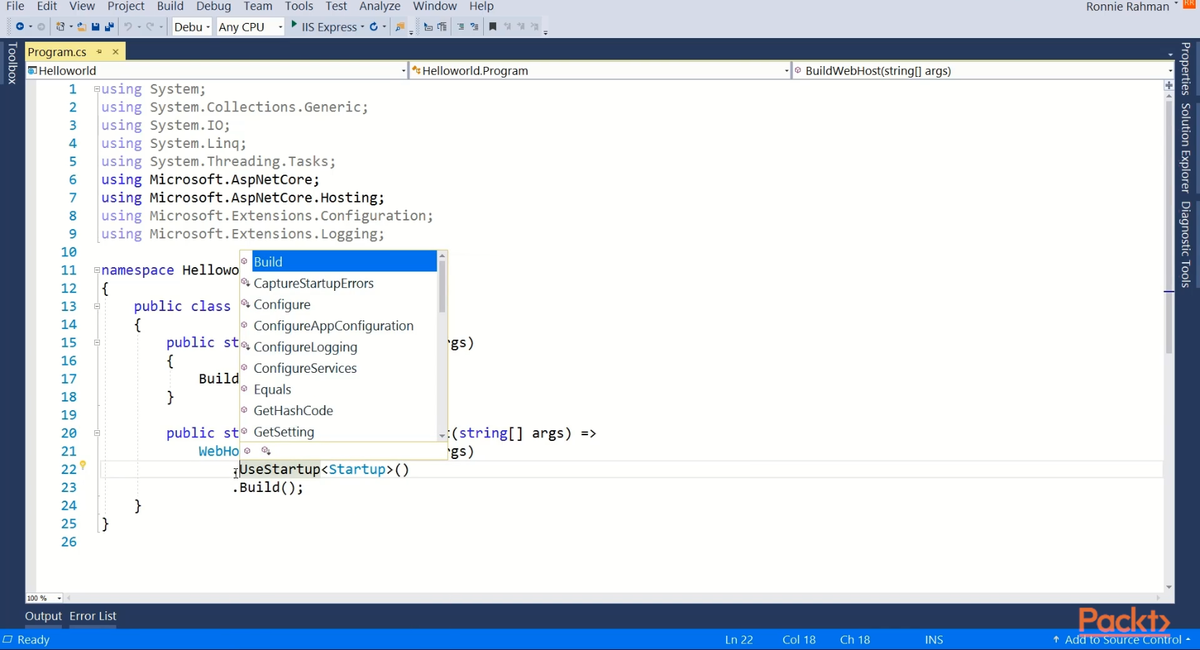
Task: Open the Diagnostic Tools side tab
Action: (1186, 244)
